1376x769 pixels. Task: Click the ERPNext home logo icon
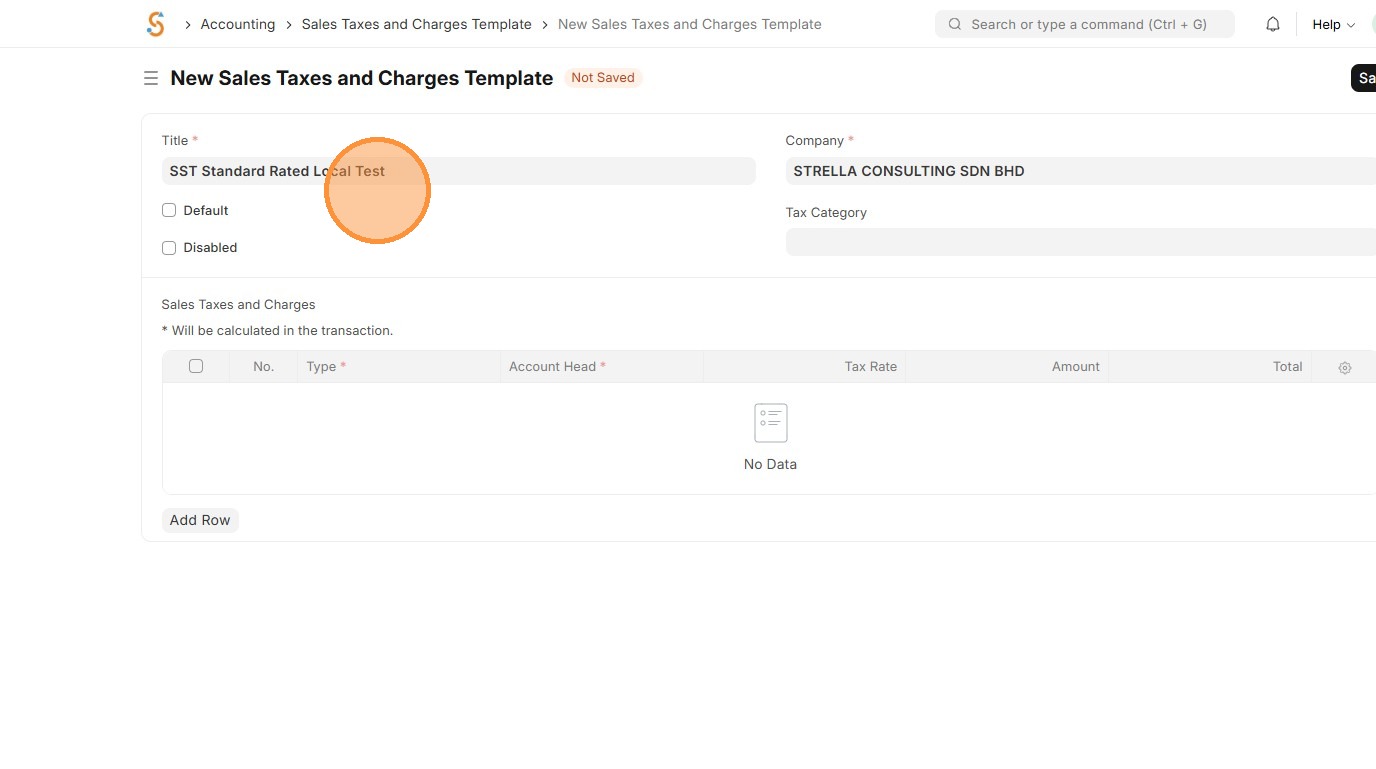click(x=155, y=24)
